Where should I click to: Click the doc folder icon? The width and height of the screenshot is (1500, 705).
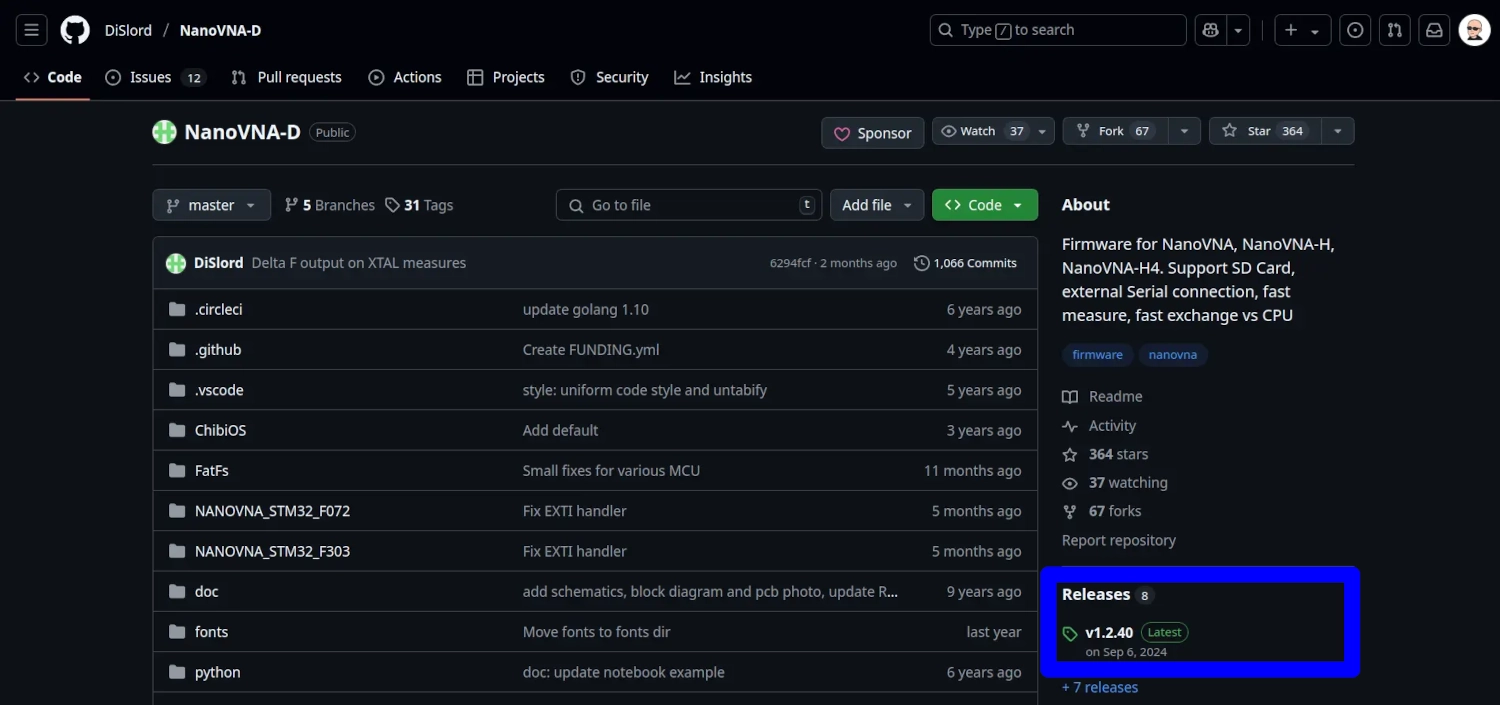pyautogui.click(x=177, y=591)
